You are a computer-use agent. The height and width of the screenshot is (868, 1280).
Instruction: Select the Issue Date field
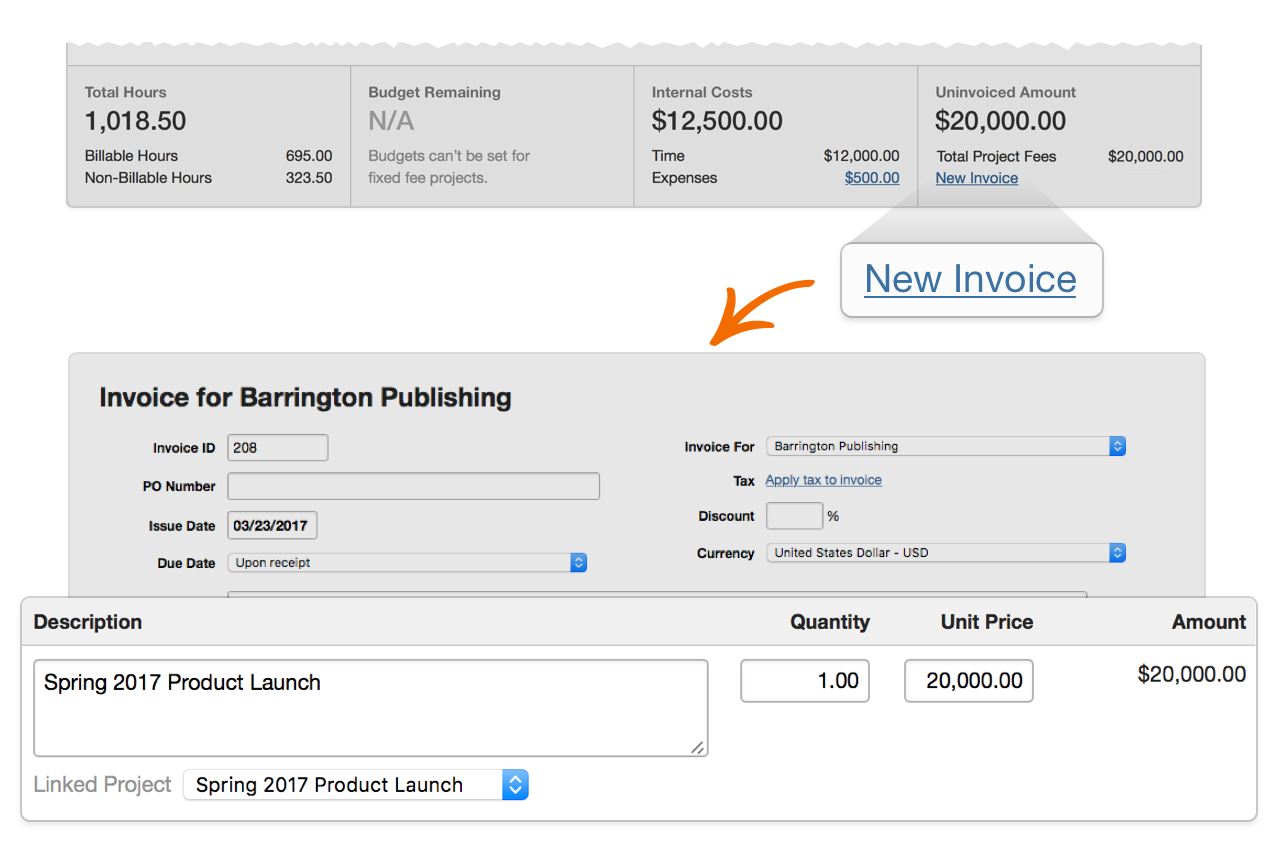tap(272, 526)
